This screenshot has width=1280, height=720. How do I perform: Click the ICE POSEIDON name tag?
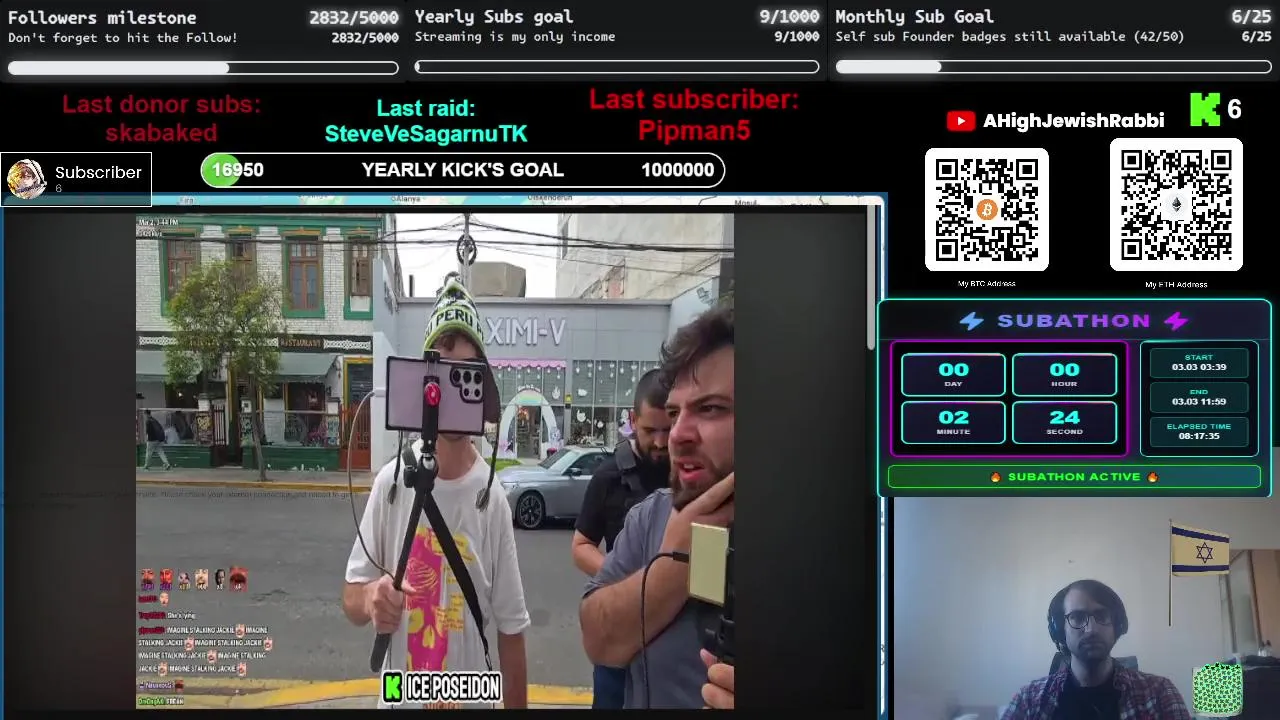tap(452, 687)
